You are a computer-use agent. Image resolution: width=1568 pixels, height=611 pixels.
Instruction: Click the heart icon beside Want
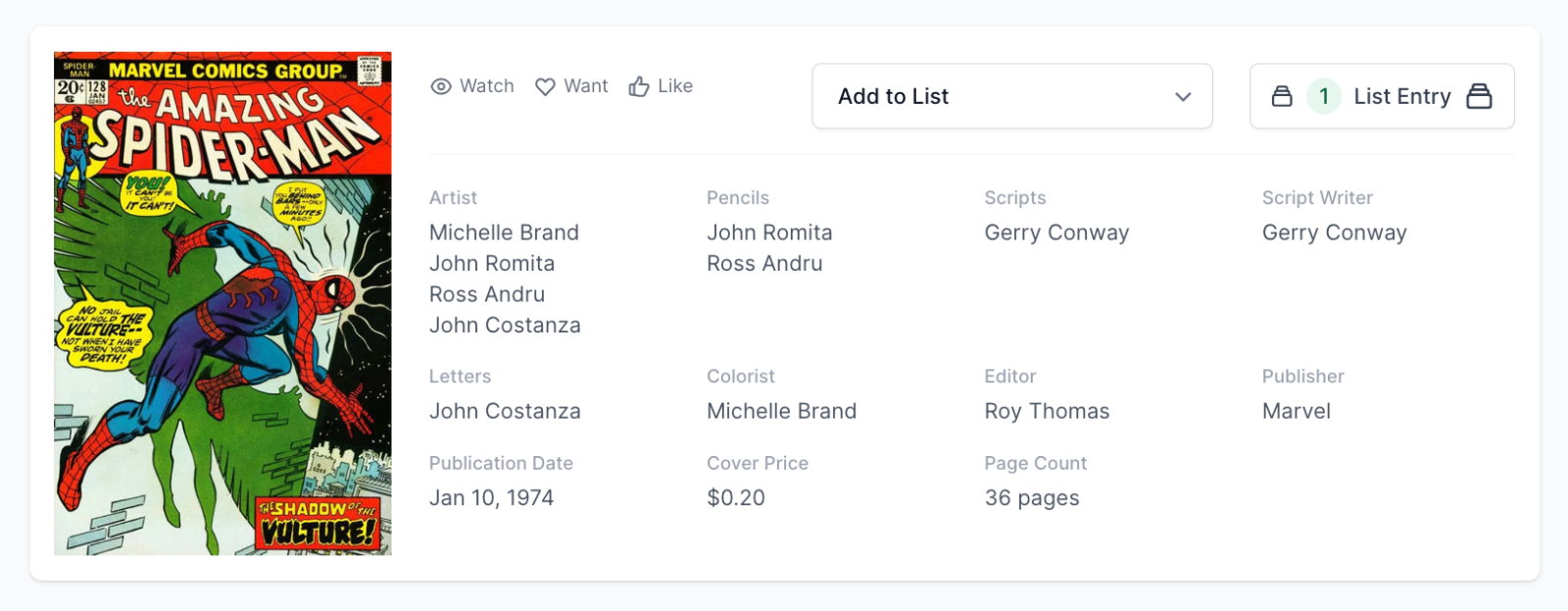click(x=545, y=86)
